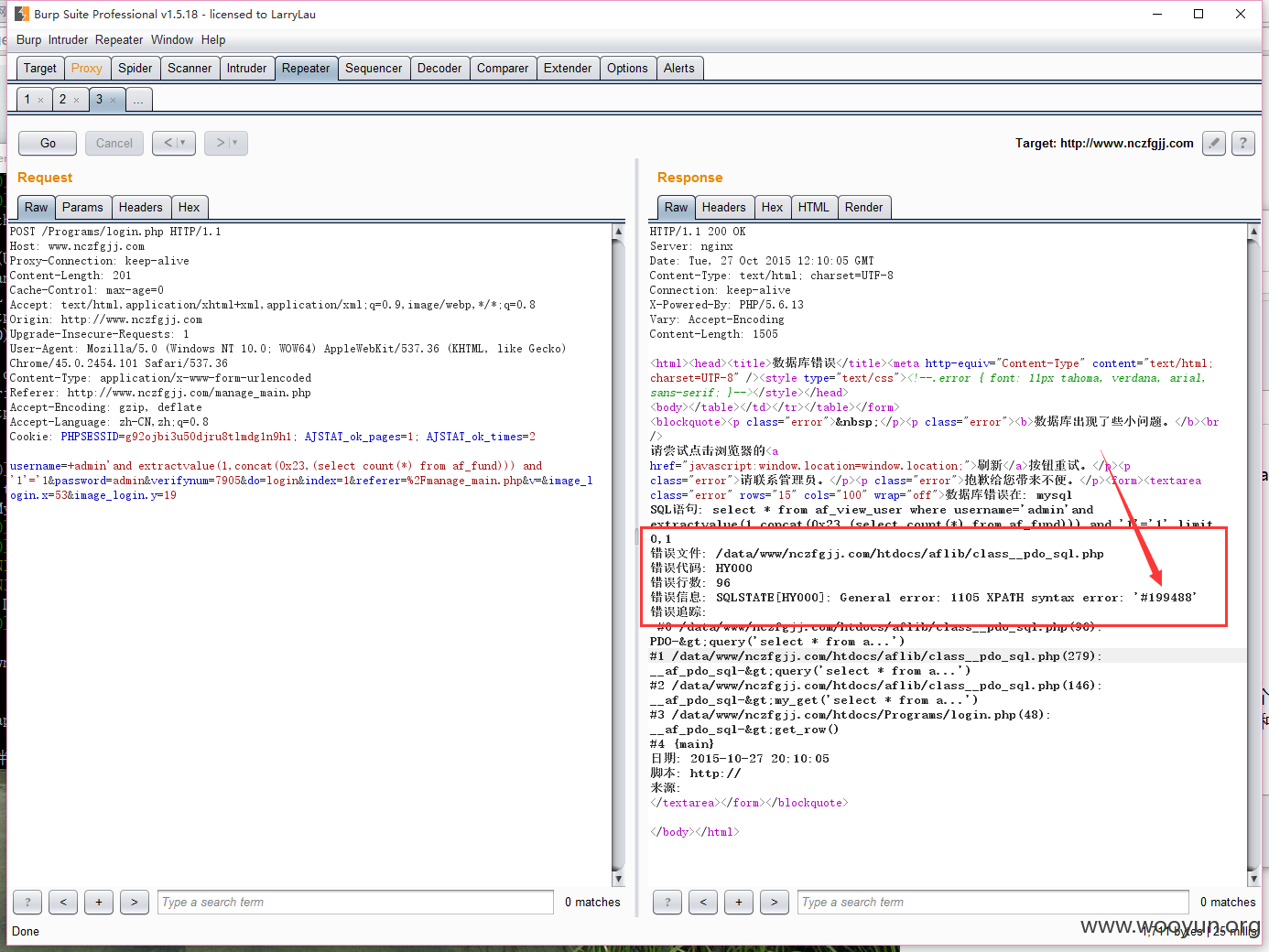
Task: Select the response Raw view tab
Action: coord(677,207)
